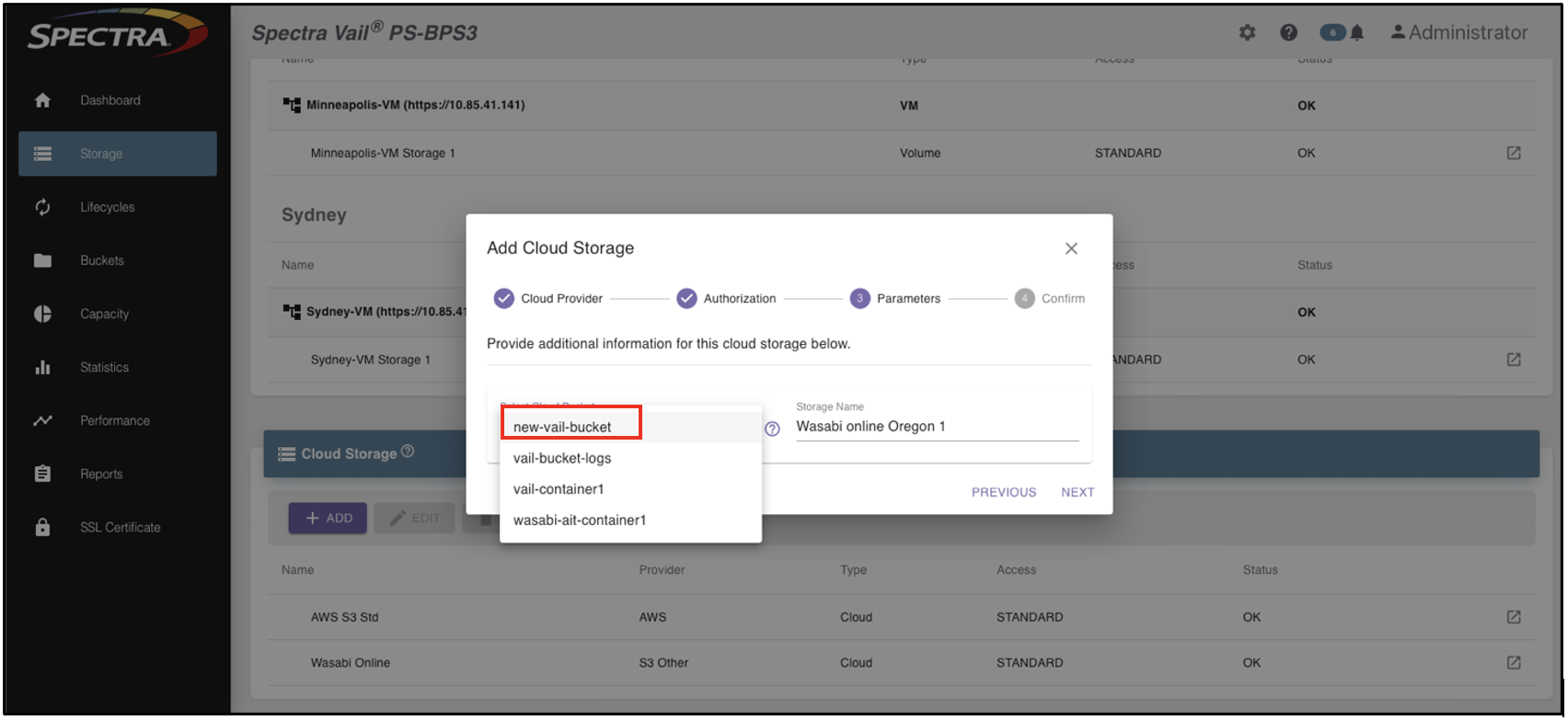Click help icon next to bucket dropdown

772,429
